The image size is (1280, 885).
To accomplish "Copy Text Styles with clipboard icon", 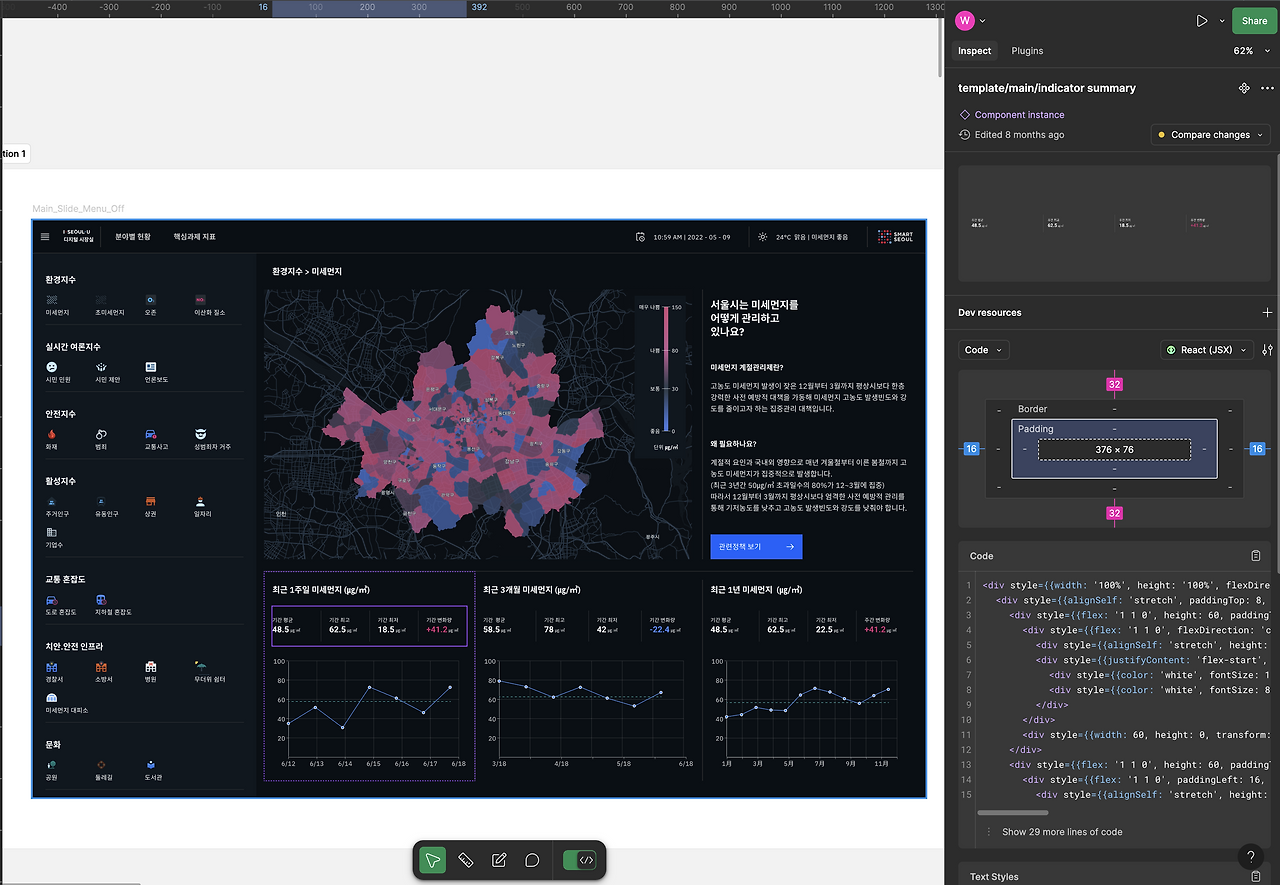I will 1256,877.
